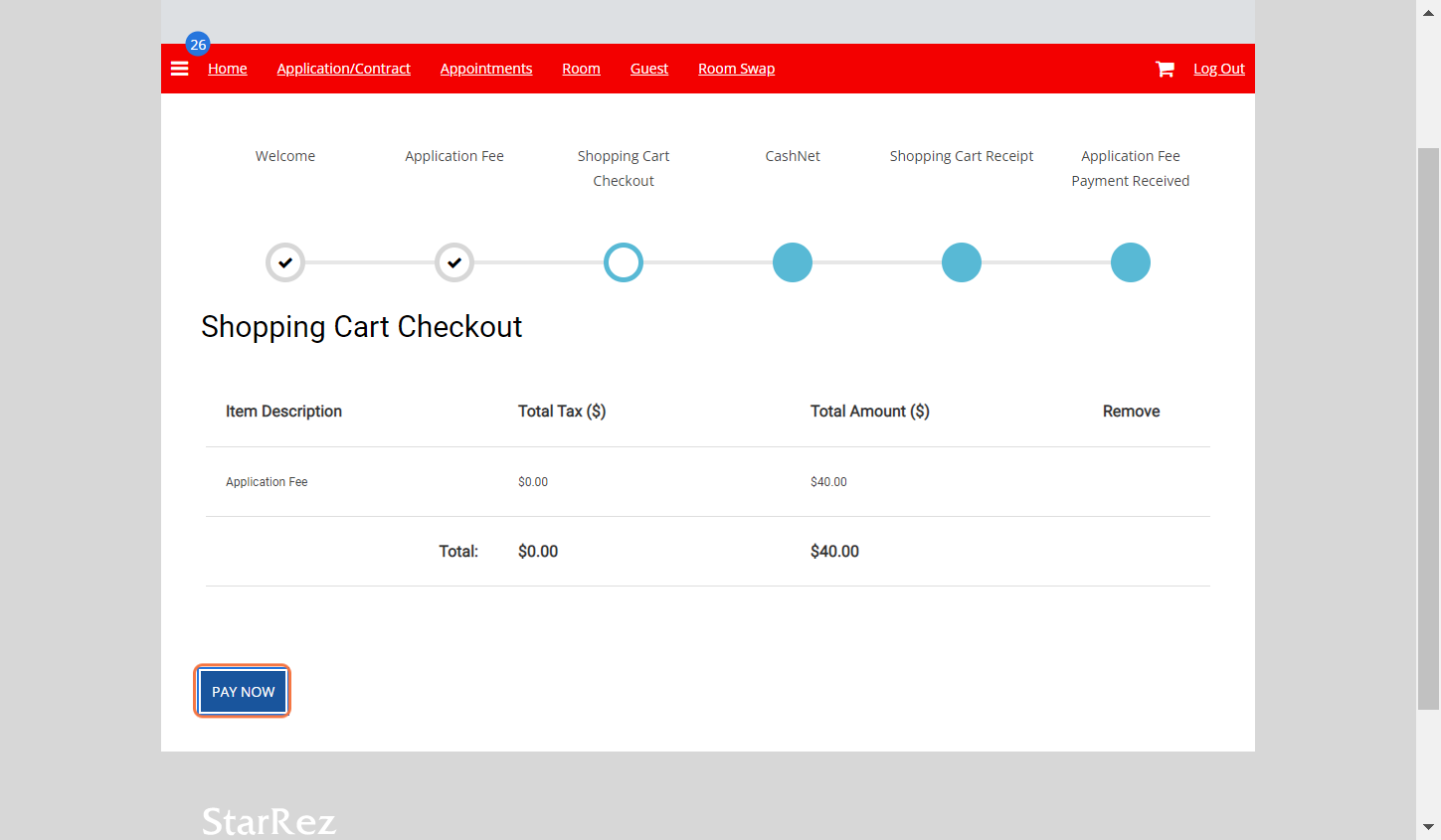Viewport: 1441px width, 840px height.
Task: Click the Application Fee Payment Received step circle
Action: coord(1131,262)
